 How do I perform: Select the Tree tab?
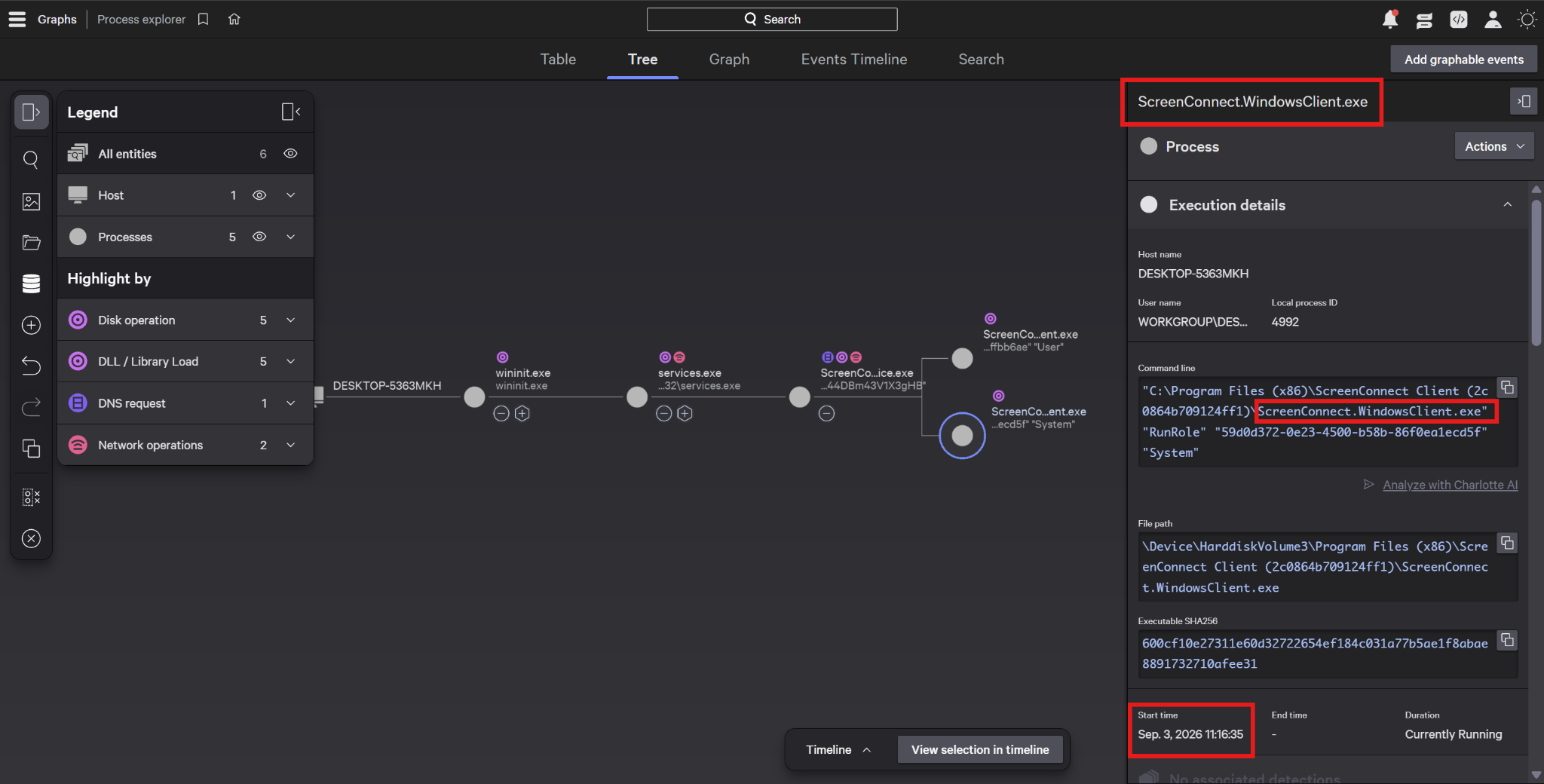point(642,60)
